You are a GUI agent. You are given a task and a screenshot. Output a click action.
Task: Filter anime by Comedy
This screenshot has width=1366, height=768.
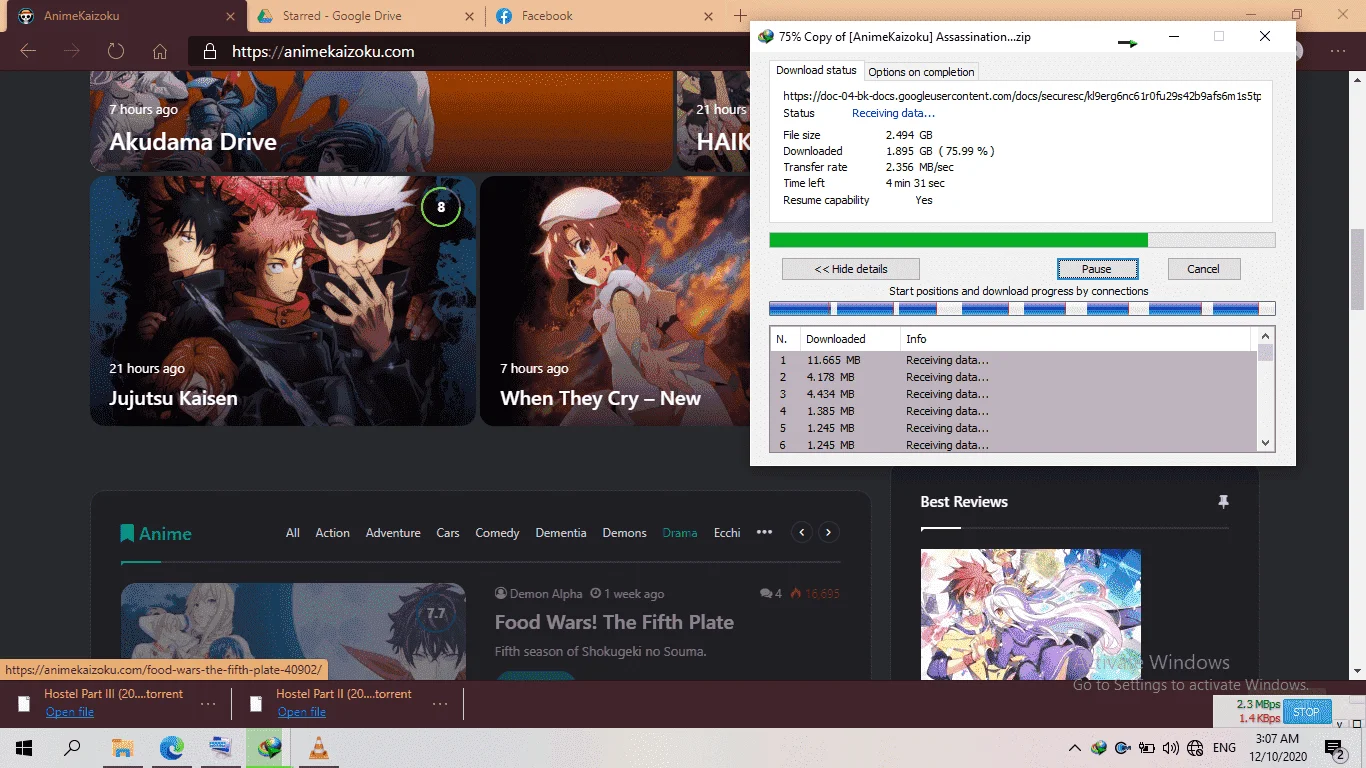click(x=497, y=533)
